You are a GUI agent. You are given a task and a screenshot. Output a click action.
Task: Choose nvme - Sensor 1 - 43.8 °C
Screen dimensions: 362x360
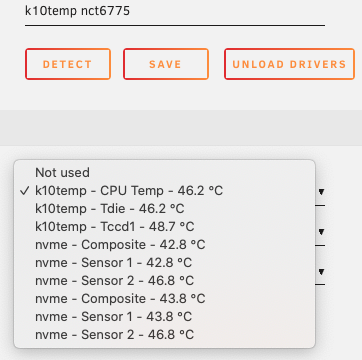(x=164, y=317)
